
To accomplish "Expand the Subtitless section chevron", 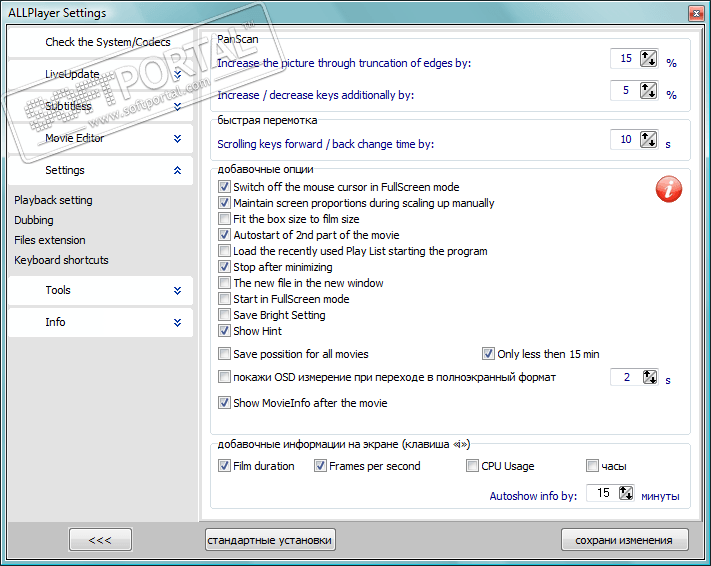I will [x=177, y=106].
